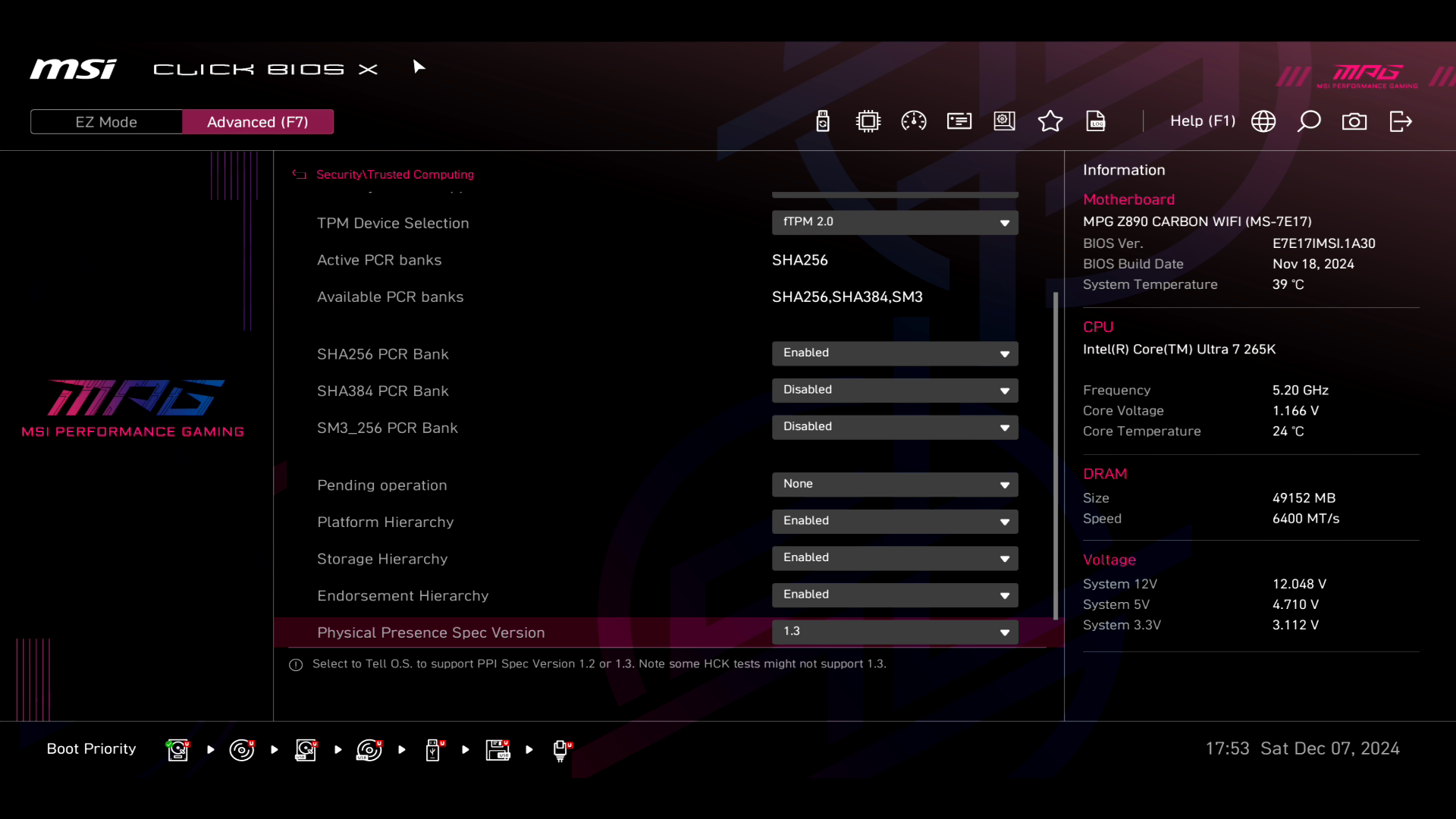Viewport: 1456px width, 819px height.
Task: Expand Physical Presence Spec Version dropdown
Action: (895, 632)
